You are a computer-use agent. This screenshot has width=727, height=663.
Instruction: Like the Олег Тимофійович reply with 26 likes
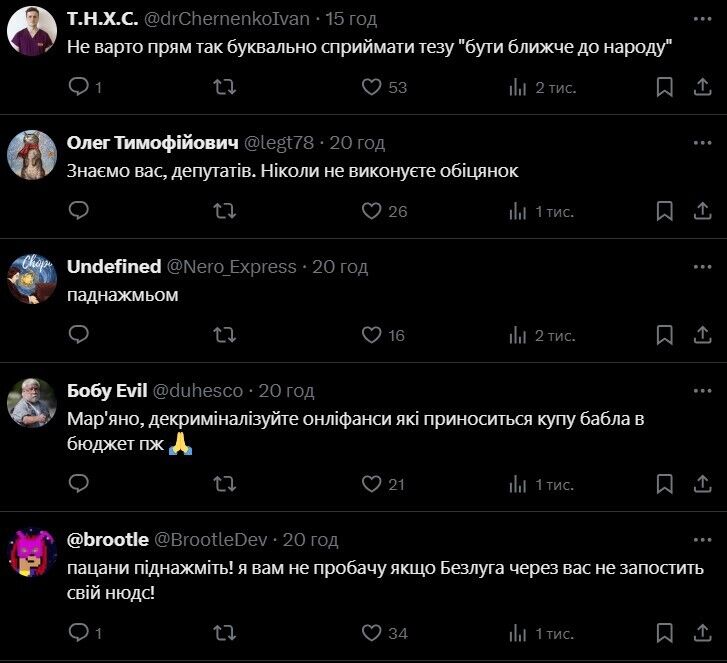372,211
